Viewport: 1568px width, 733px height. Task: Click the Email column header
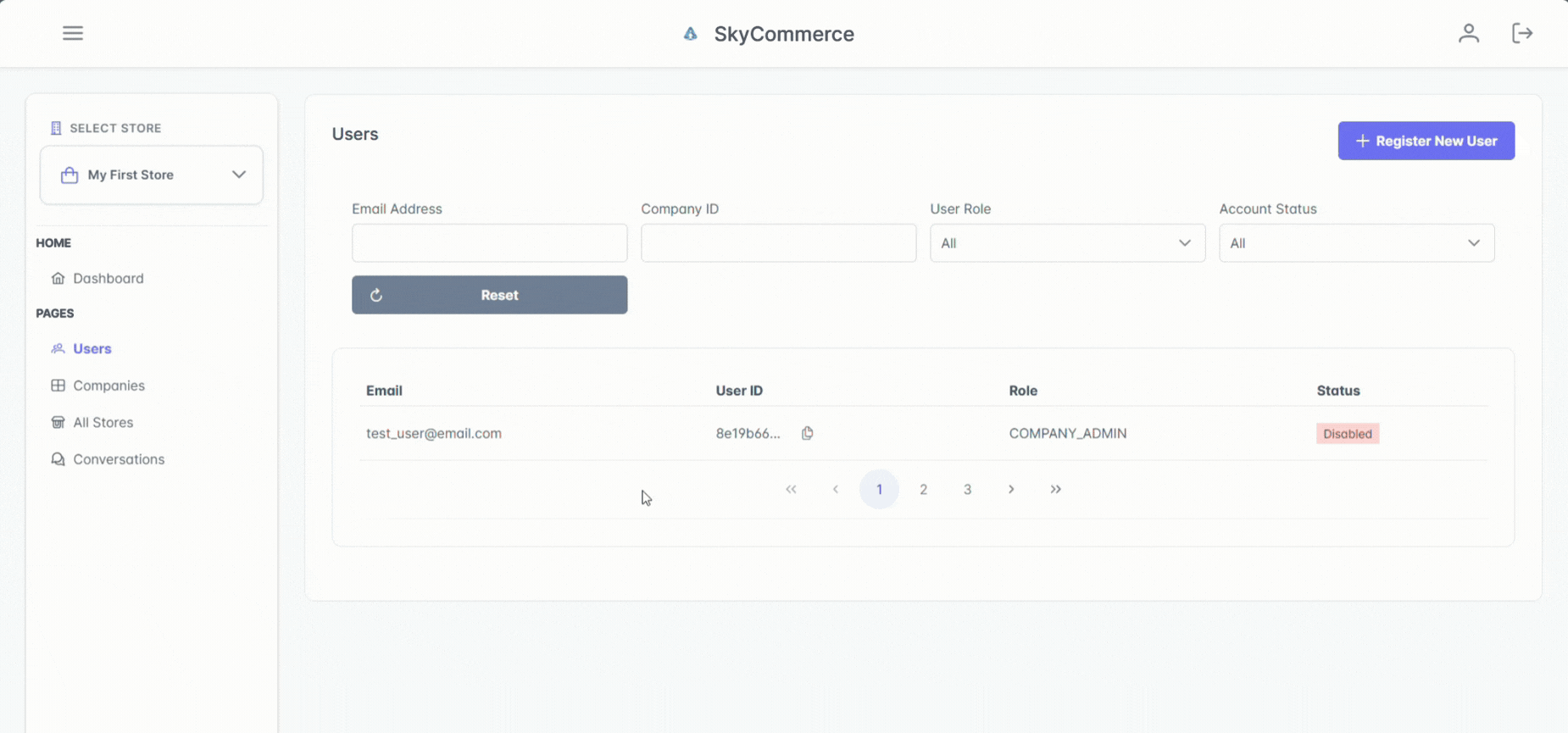384,391
